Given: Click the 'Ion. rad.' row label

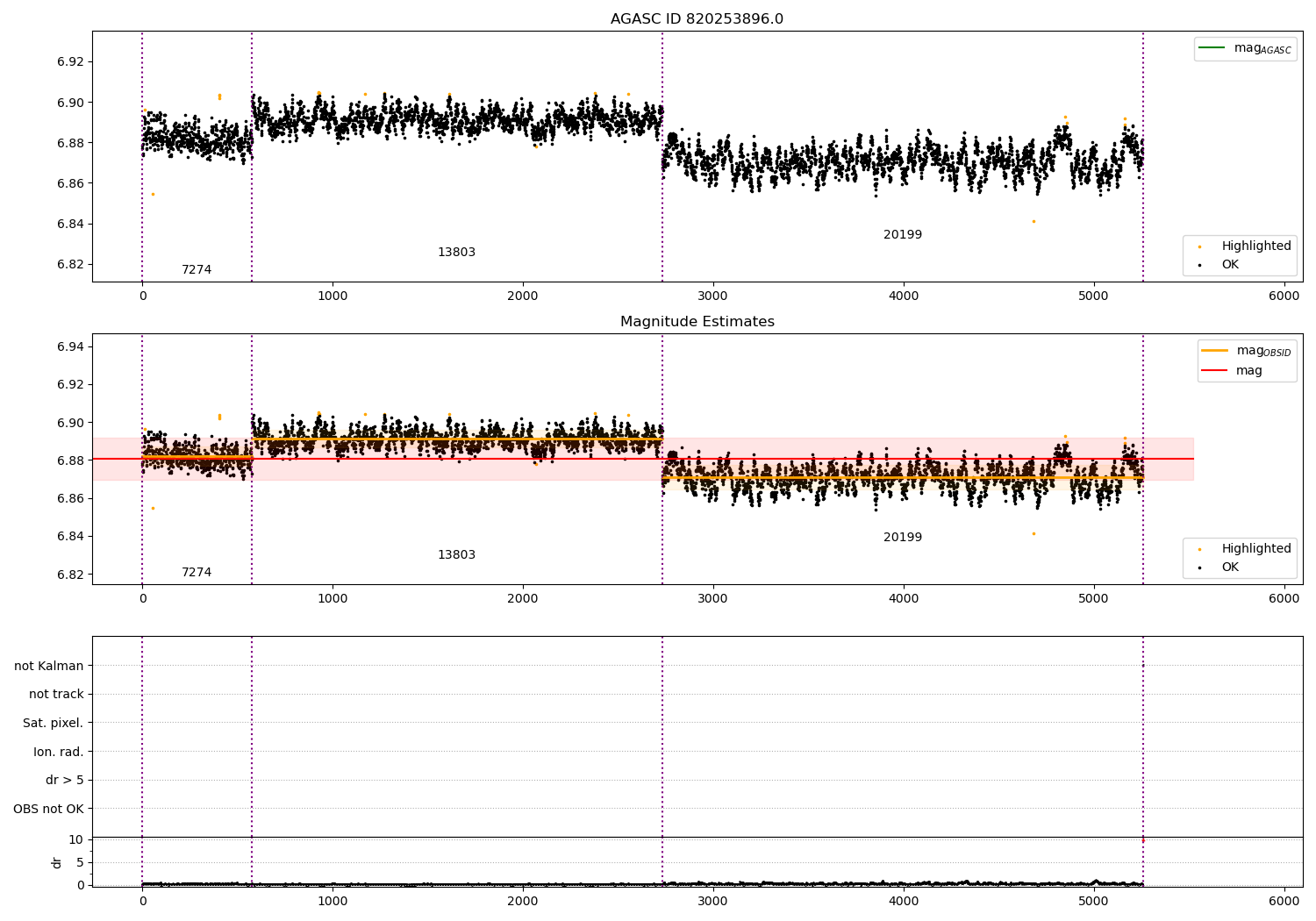Looking at the screenshot, I should [x=59, y=752].
